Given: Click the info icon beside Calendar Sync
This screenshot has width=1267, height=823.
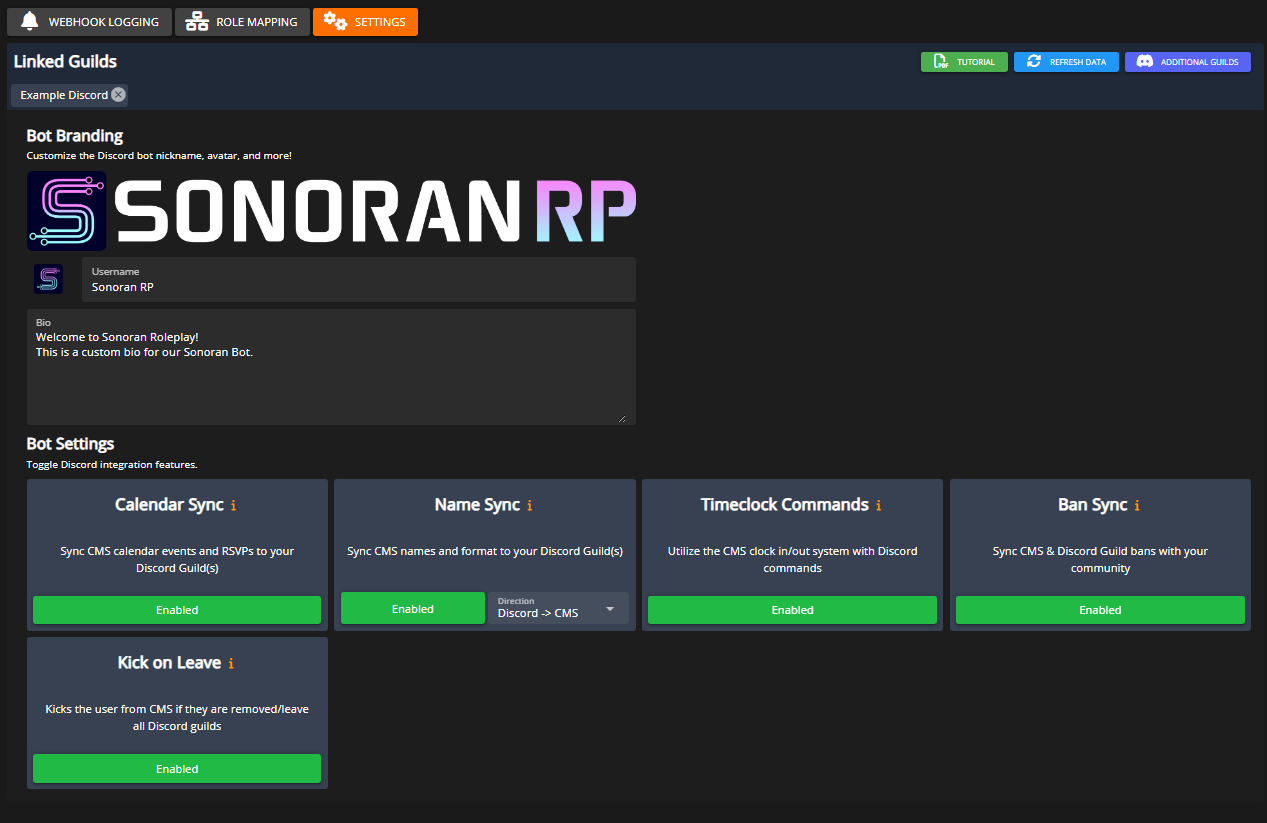Looking at the screenshot, I should (x=233, y=506).
